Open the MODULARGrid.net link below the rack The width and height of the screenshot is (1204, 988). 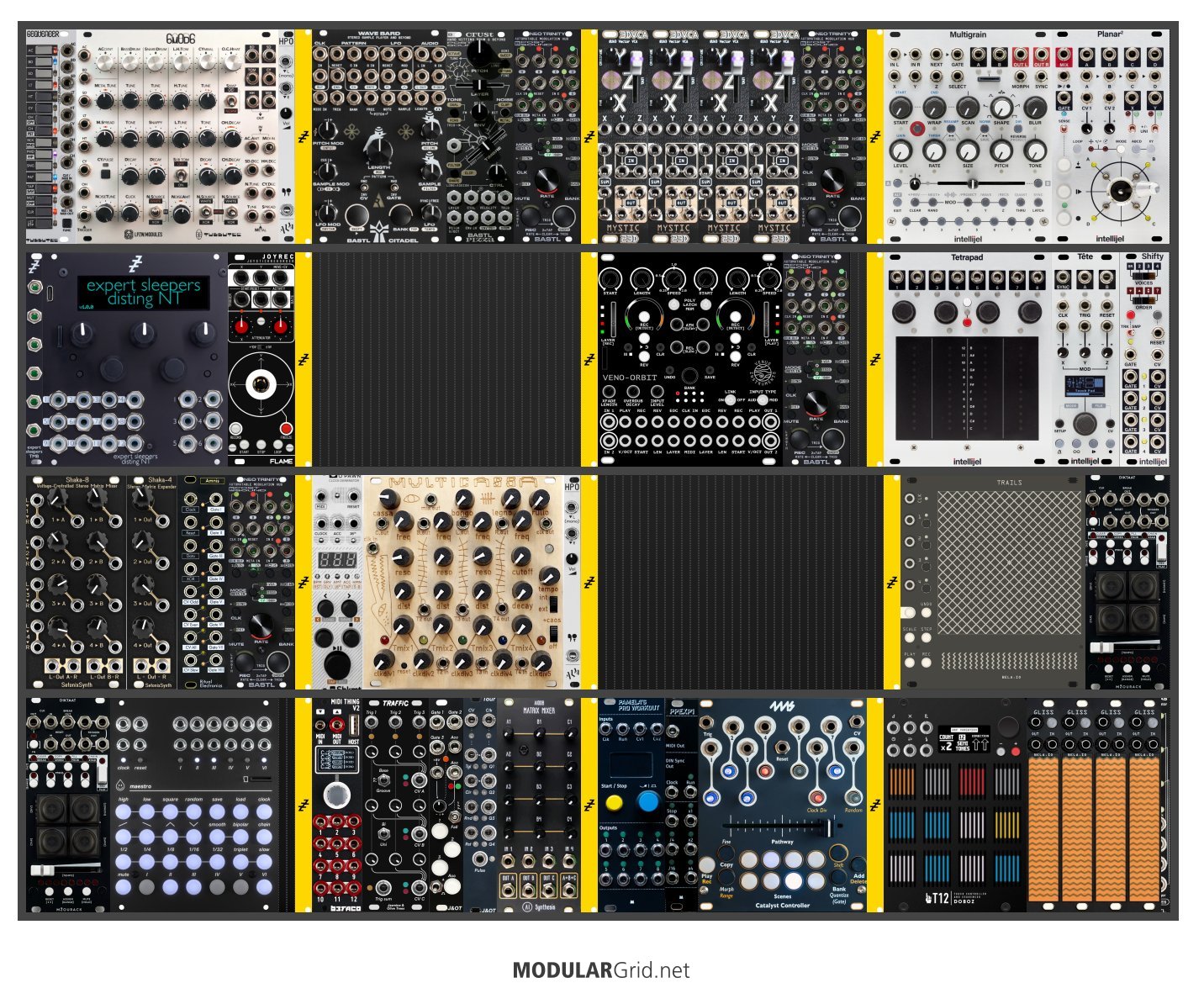pyautogui.click(x=601, y=970)
